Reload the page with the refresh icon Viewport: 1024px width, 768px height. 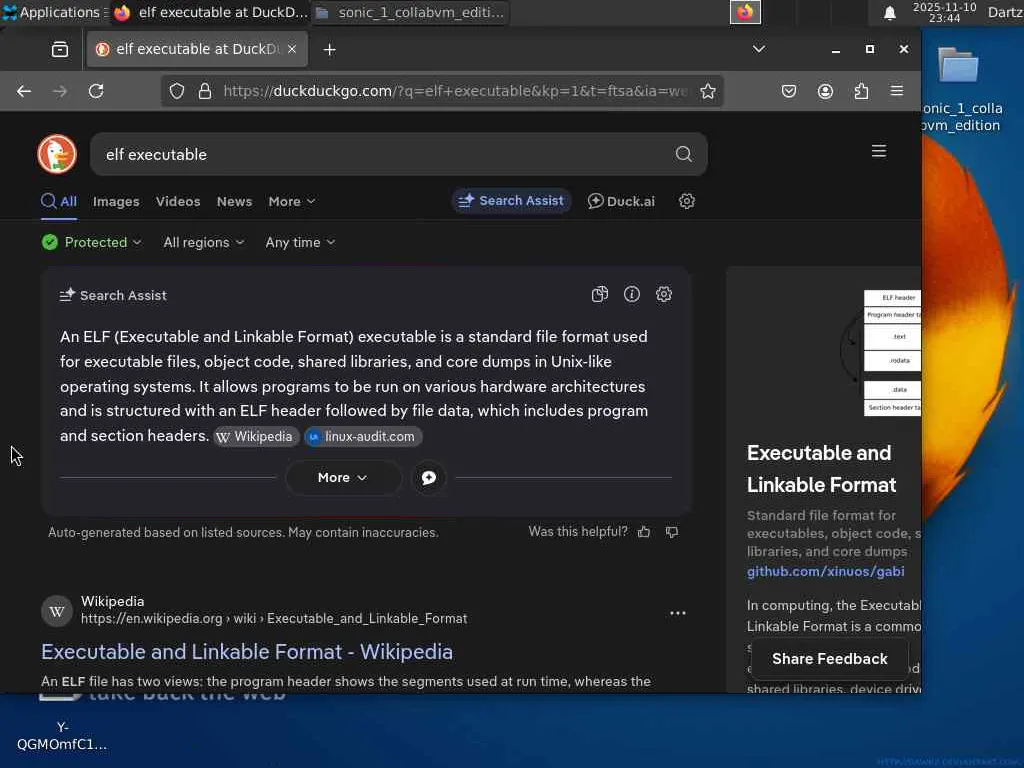pyautogui.click(x=96, y=91)
